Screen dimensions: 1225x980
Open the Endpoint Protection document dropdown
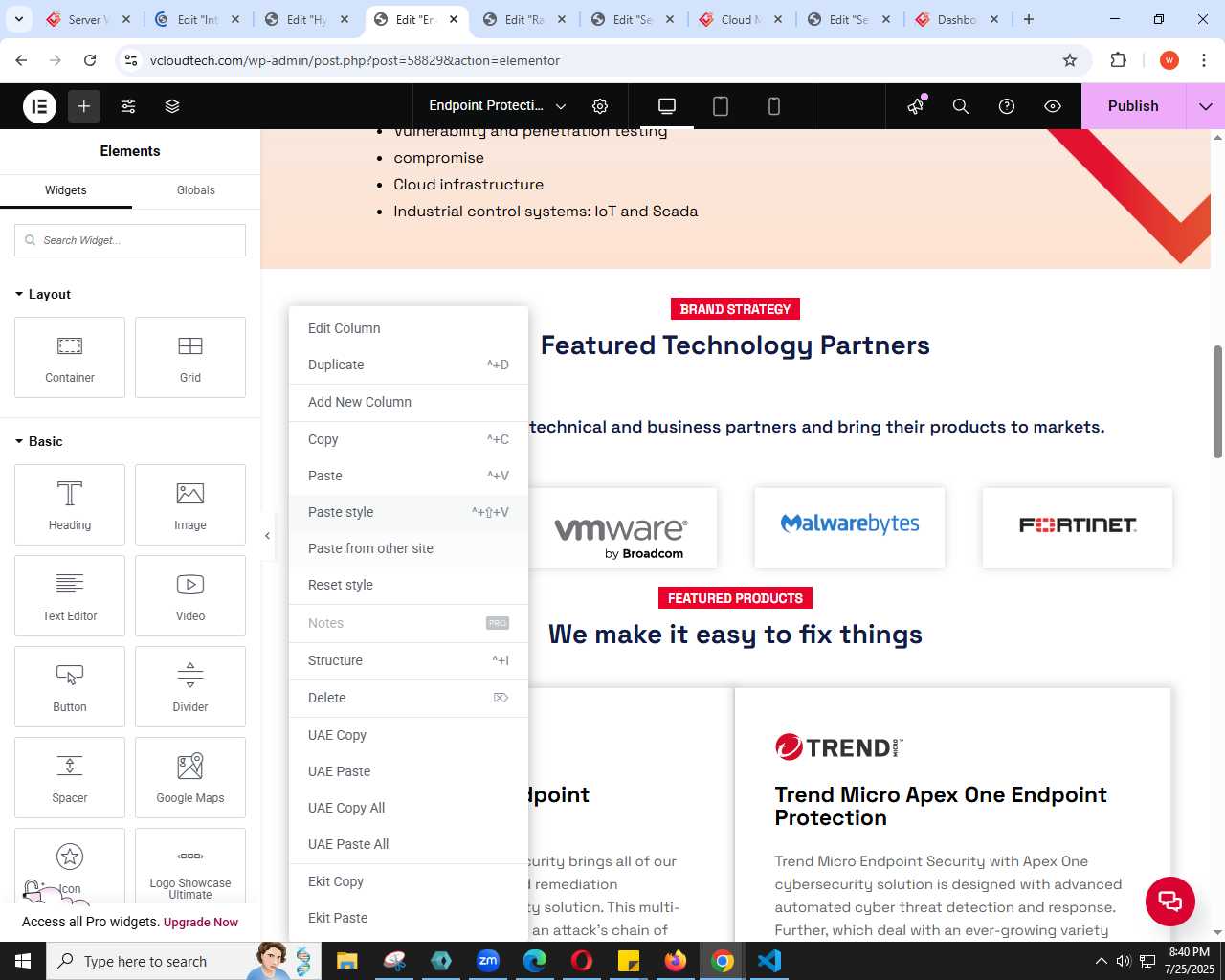click(498, 106)
